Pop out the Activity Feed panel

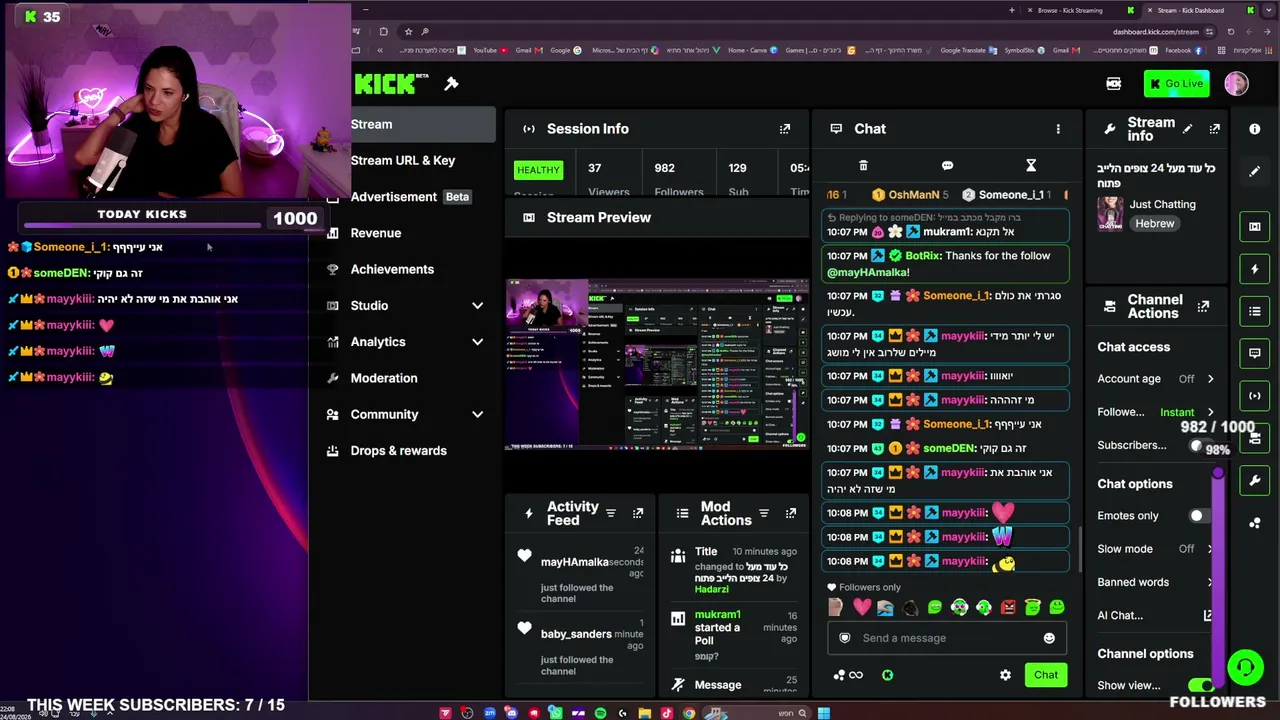coord(638,514)
